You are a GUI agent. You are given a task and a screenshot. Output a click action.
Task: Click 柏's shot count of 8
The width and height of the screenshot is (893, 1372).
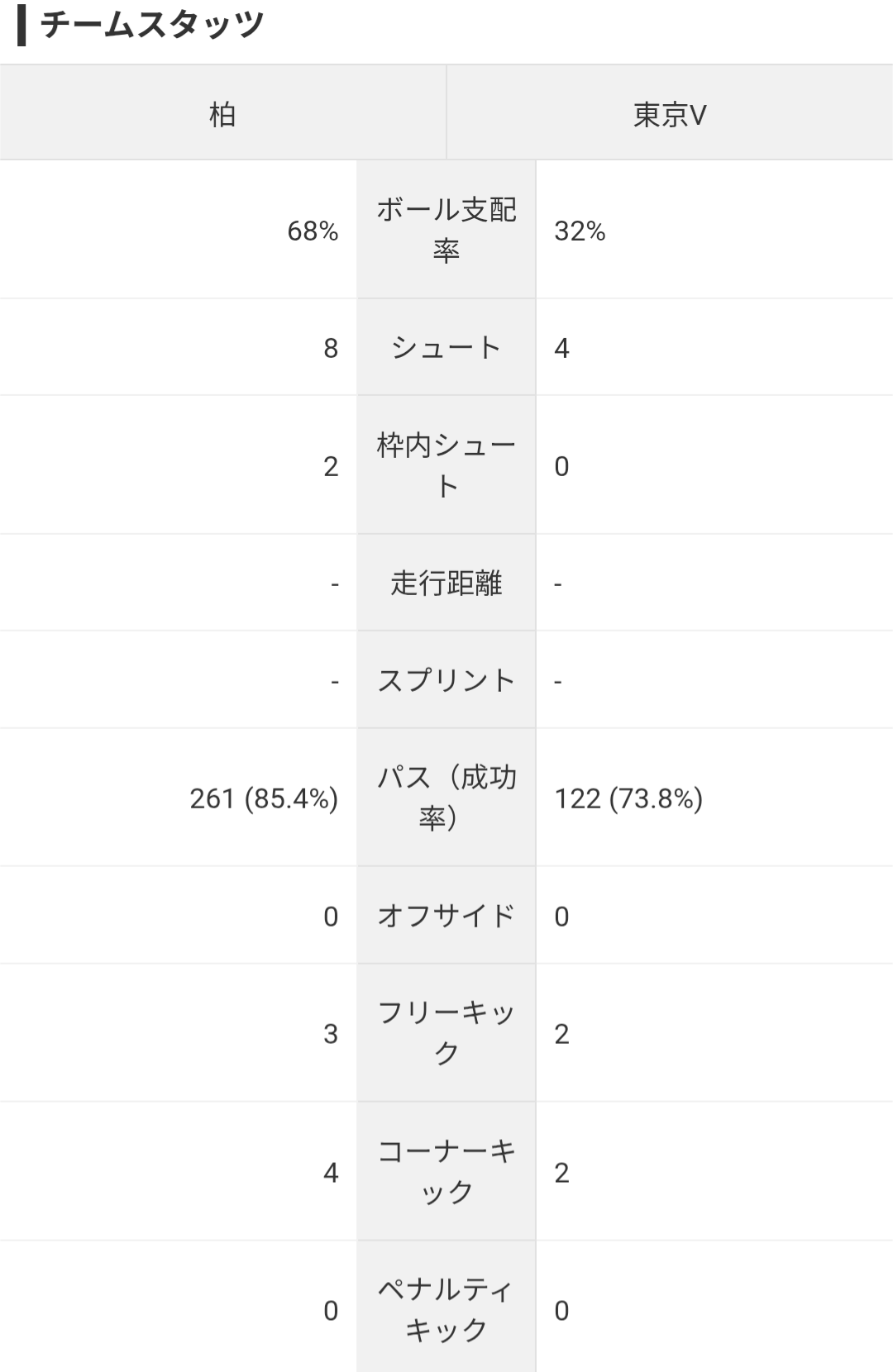pos(331,349)
